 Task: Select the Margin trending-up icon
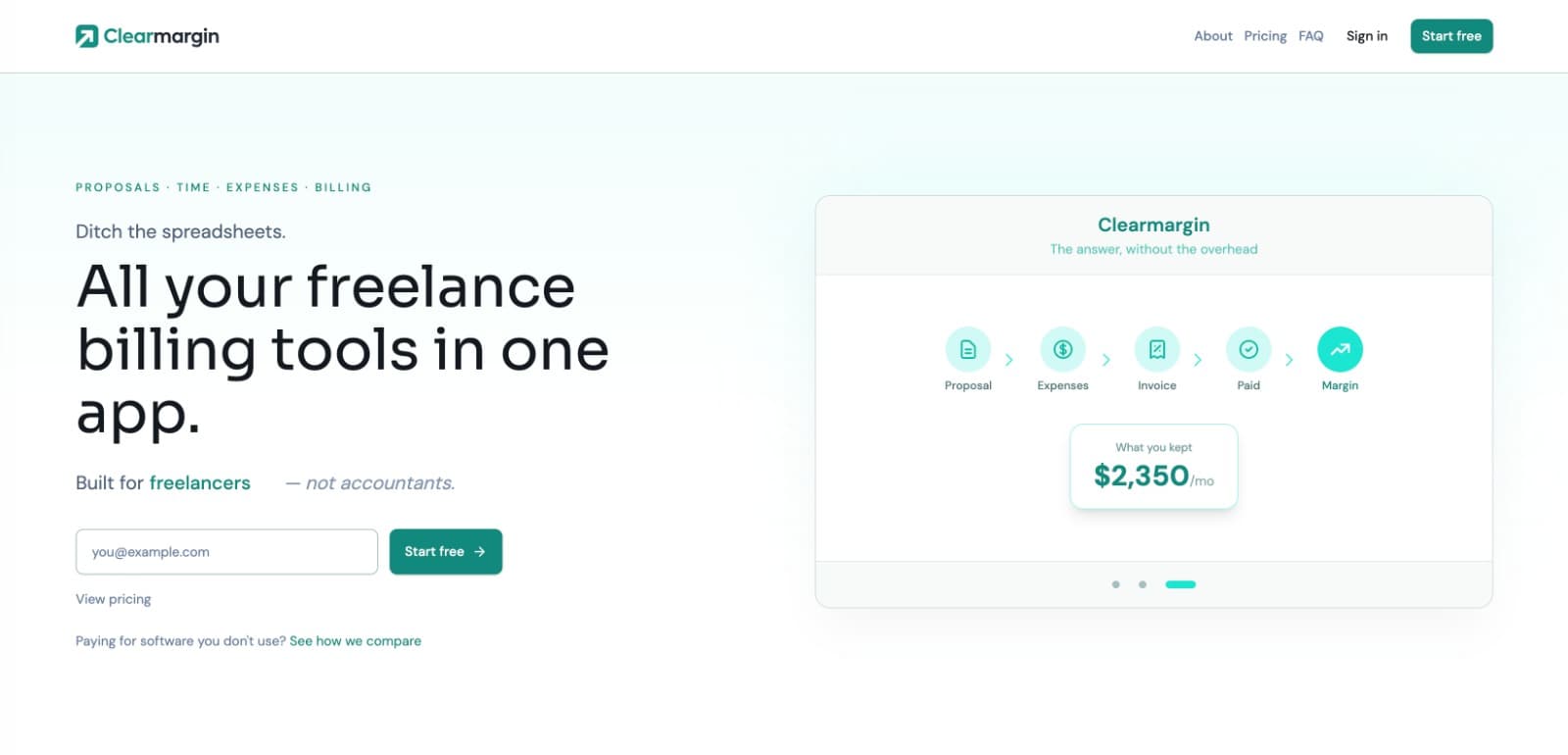point(1340,350)
